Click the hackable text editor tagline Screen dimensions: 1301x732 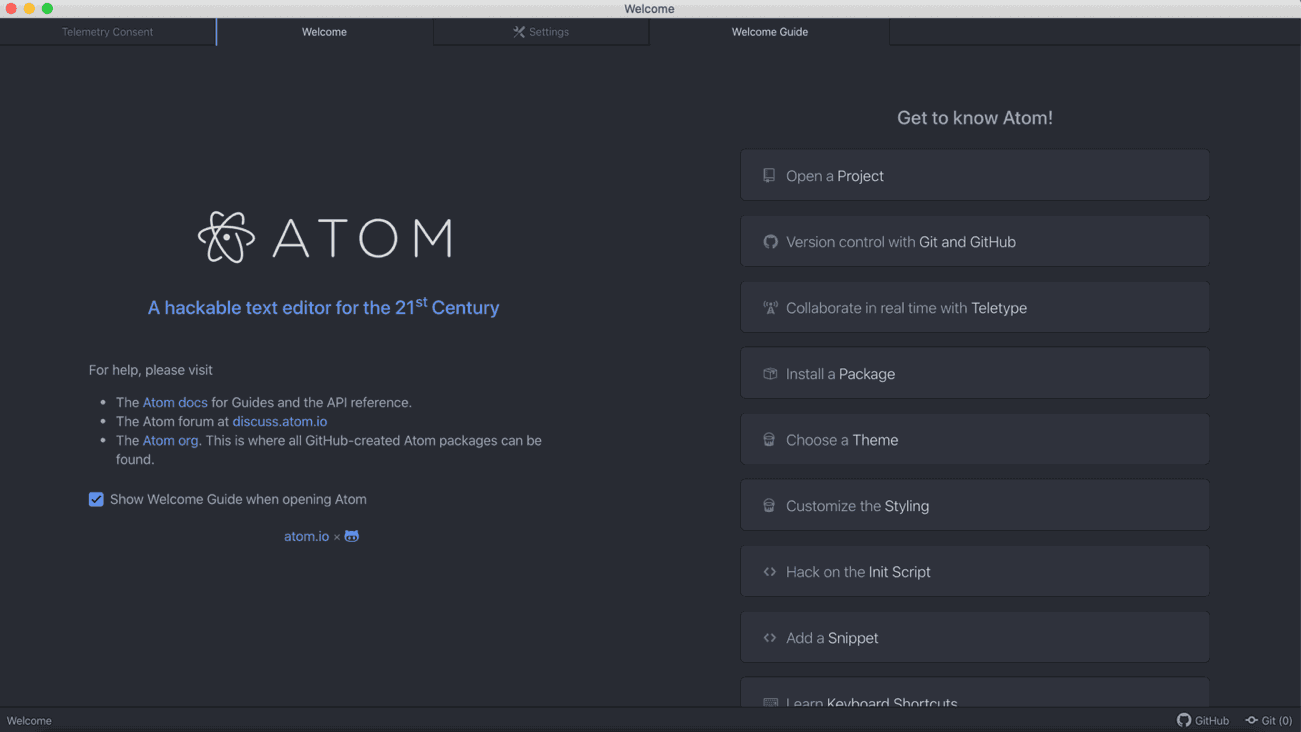323,307
